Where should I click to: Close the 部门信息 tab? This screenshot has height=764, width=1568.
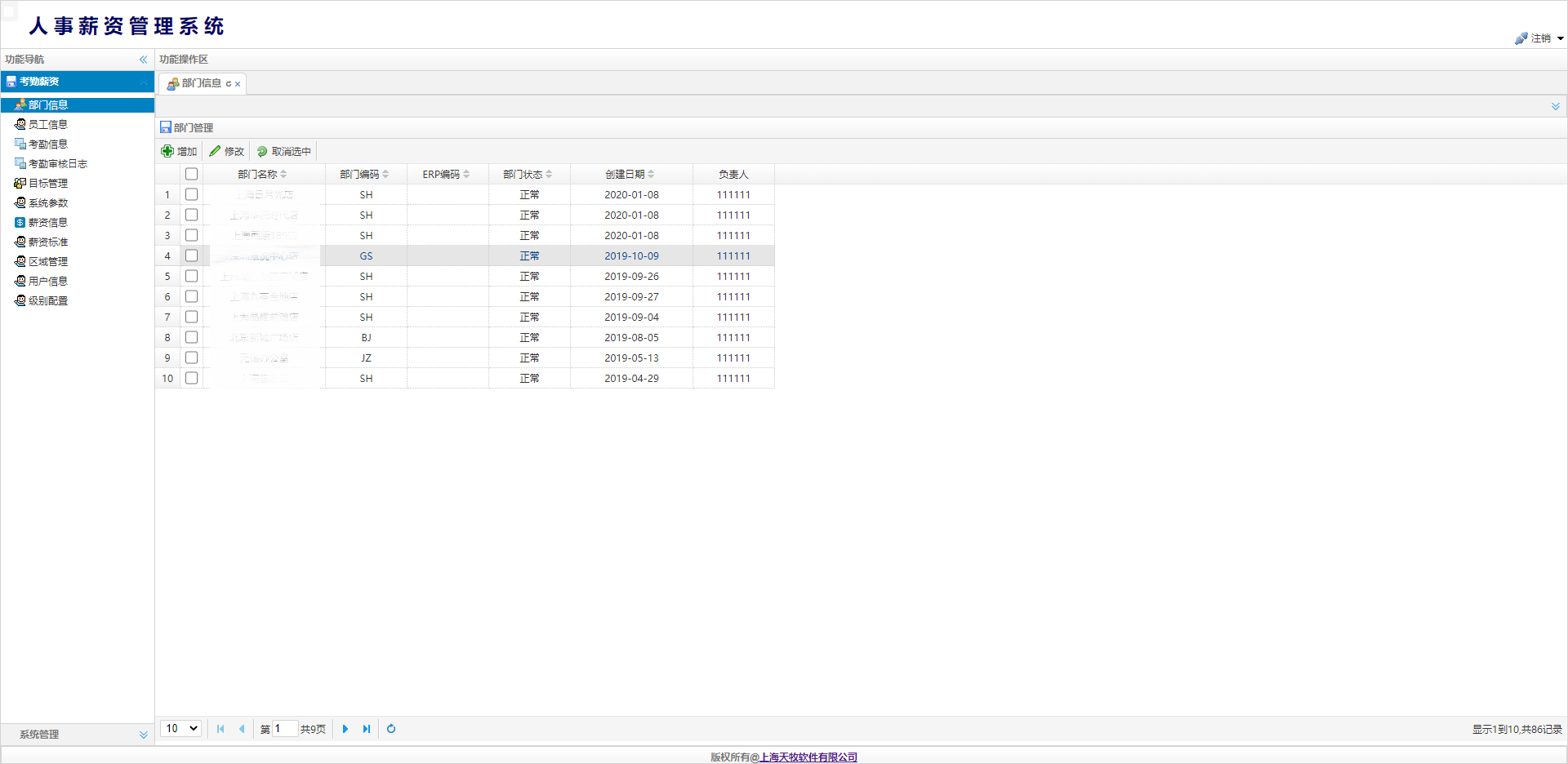(238, 84)
